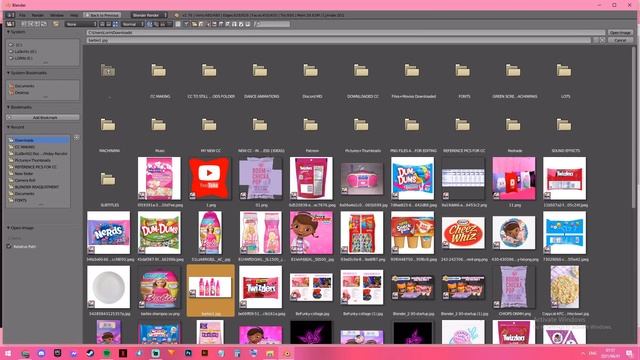Click Back to Previous button

[102, 15]
